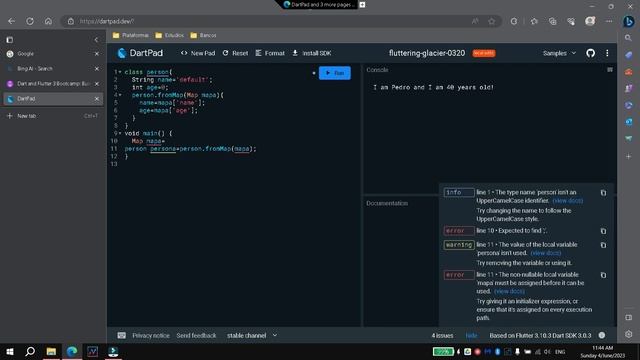Toggle read aloud icon in address bar

click(475, 21)
